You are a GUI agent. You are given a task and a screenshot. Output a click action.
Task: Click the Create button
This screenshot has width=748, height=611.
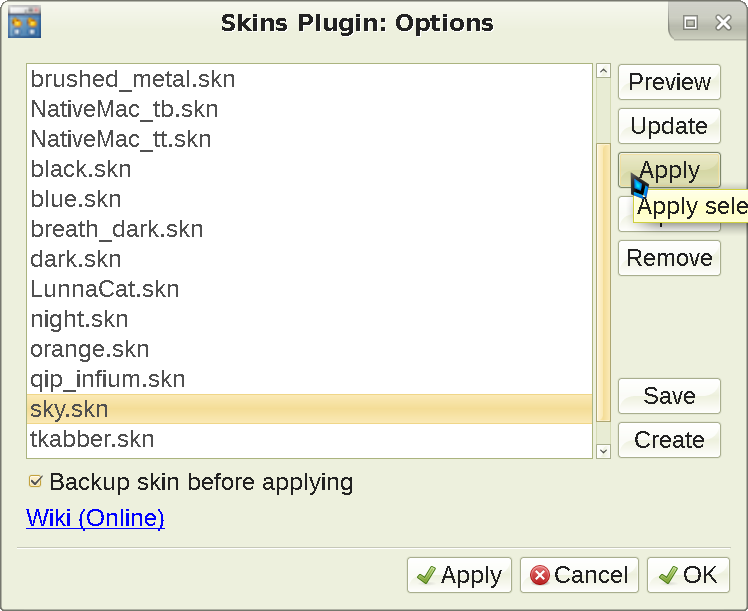point(669,440)
